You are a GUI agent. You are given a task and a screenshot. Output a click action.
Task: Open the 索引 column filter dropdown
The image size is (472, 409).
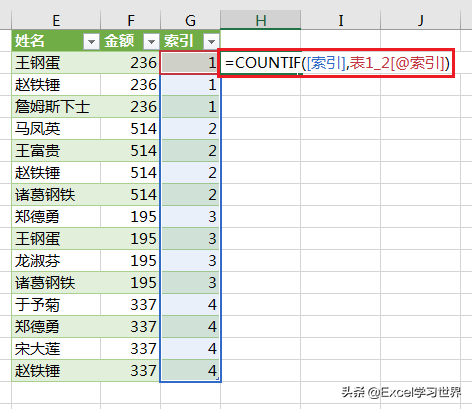[x=211, y=42]
